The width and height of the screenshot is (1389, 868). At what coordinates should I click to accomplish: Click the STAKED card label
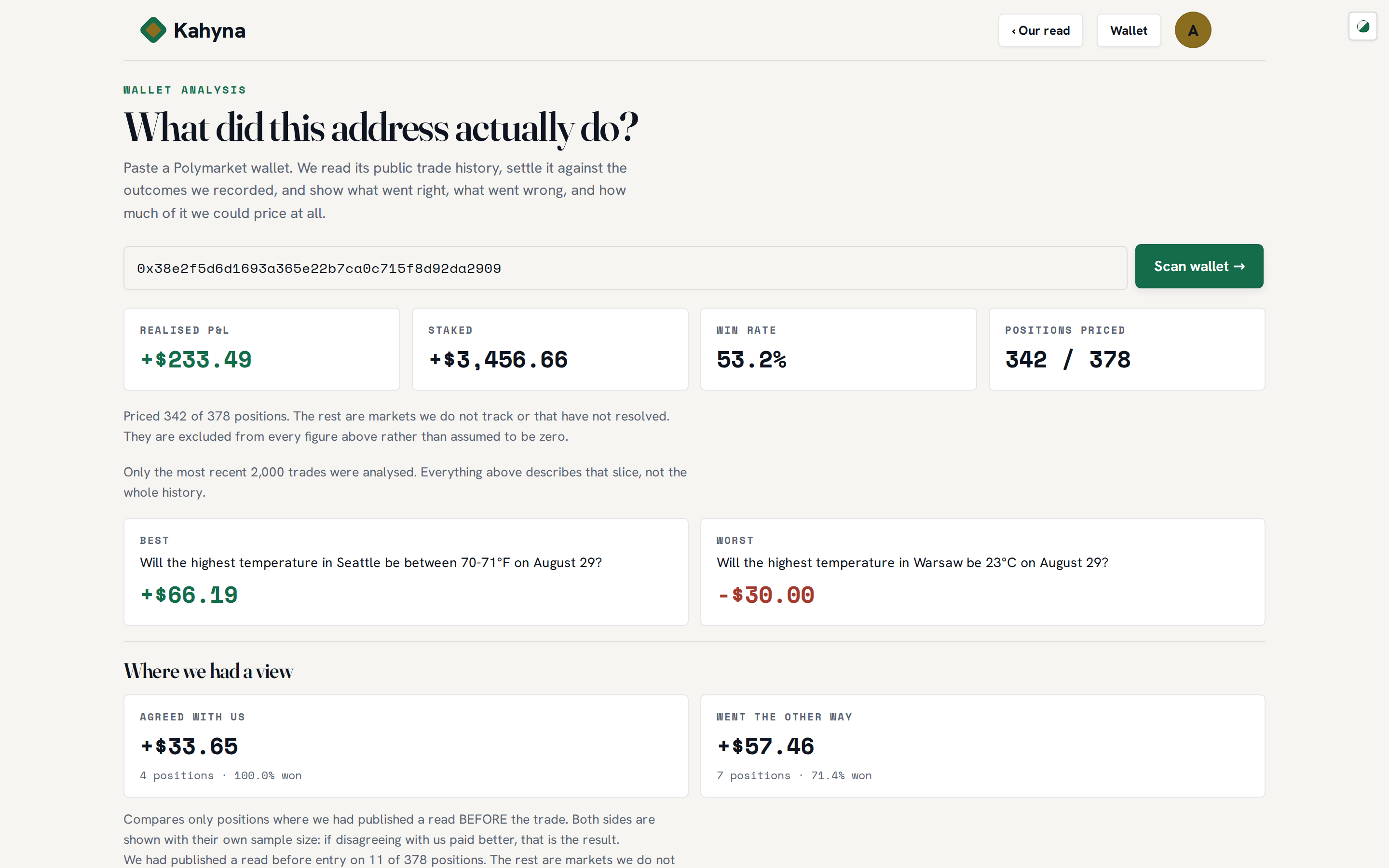coord(450,330)
